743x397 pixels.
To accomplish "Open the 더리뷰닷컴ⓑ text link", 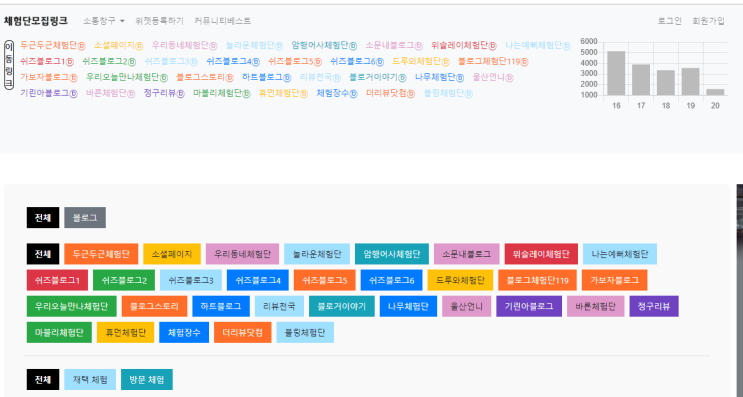I will (x=390, y=93).
